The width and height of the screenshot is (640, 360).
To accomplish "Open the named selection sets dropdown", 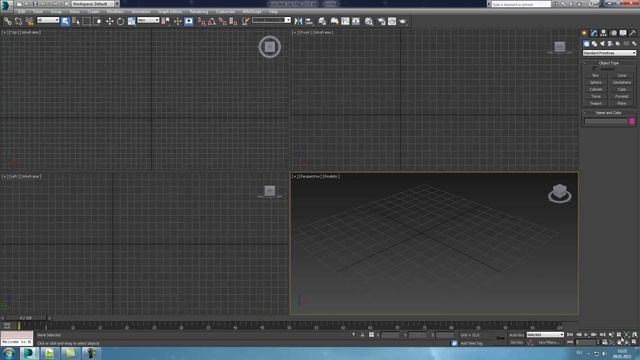I will 271,20.
